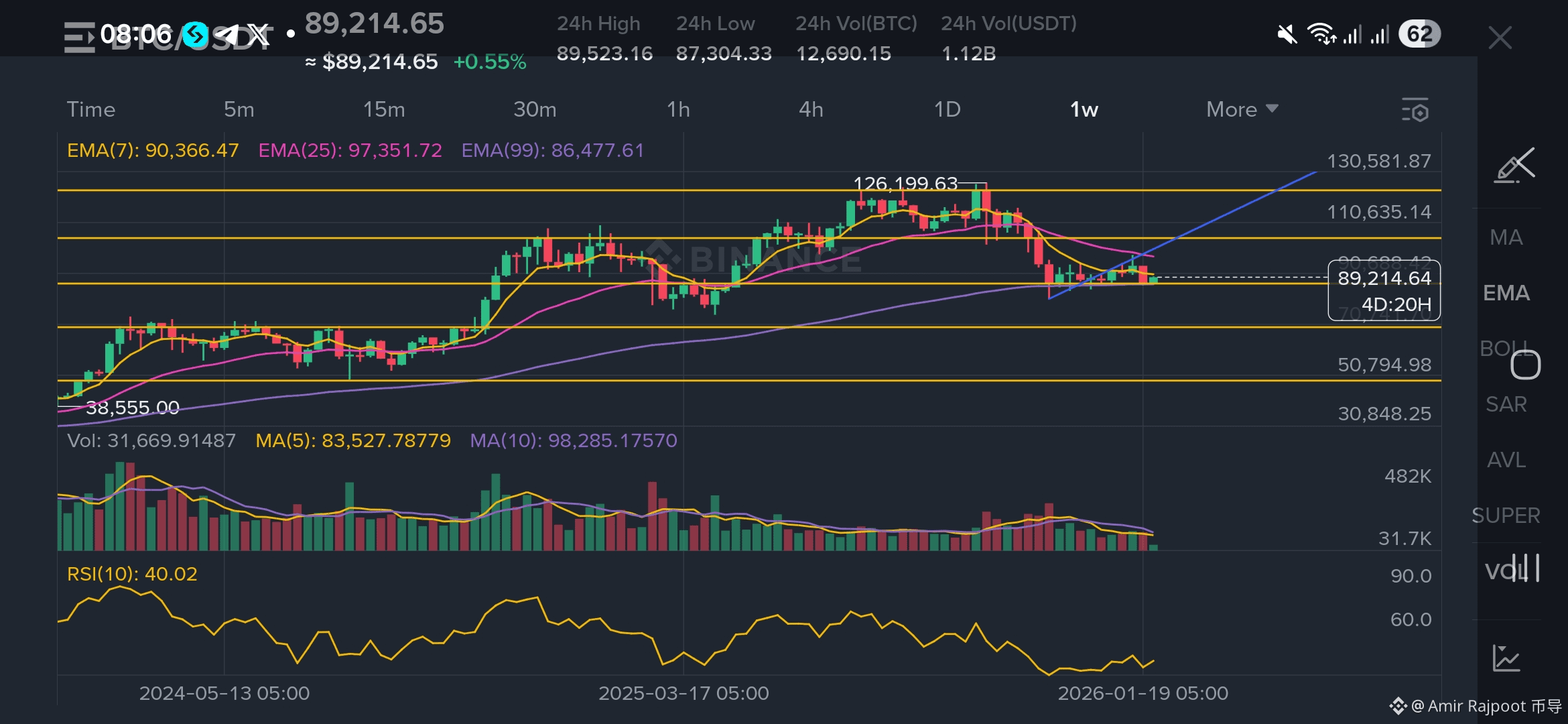Select the 1D timeframe tab
The height and width of the screenshot is (724, 1568).
coord(947,109)
